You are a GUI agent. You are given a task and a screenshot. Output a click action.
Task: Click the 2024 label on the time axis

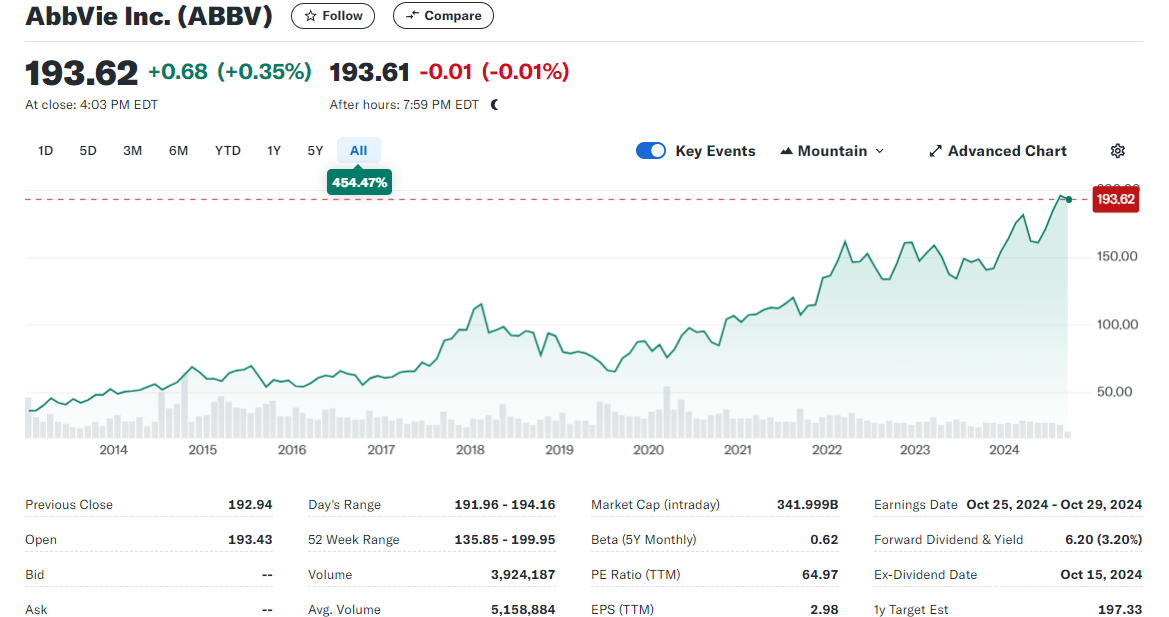click(1004, 450)
